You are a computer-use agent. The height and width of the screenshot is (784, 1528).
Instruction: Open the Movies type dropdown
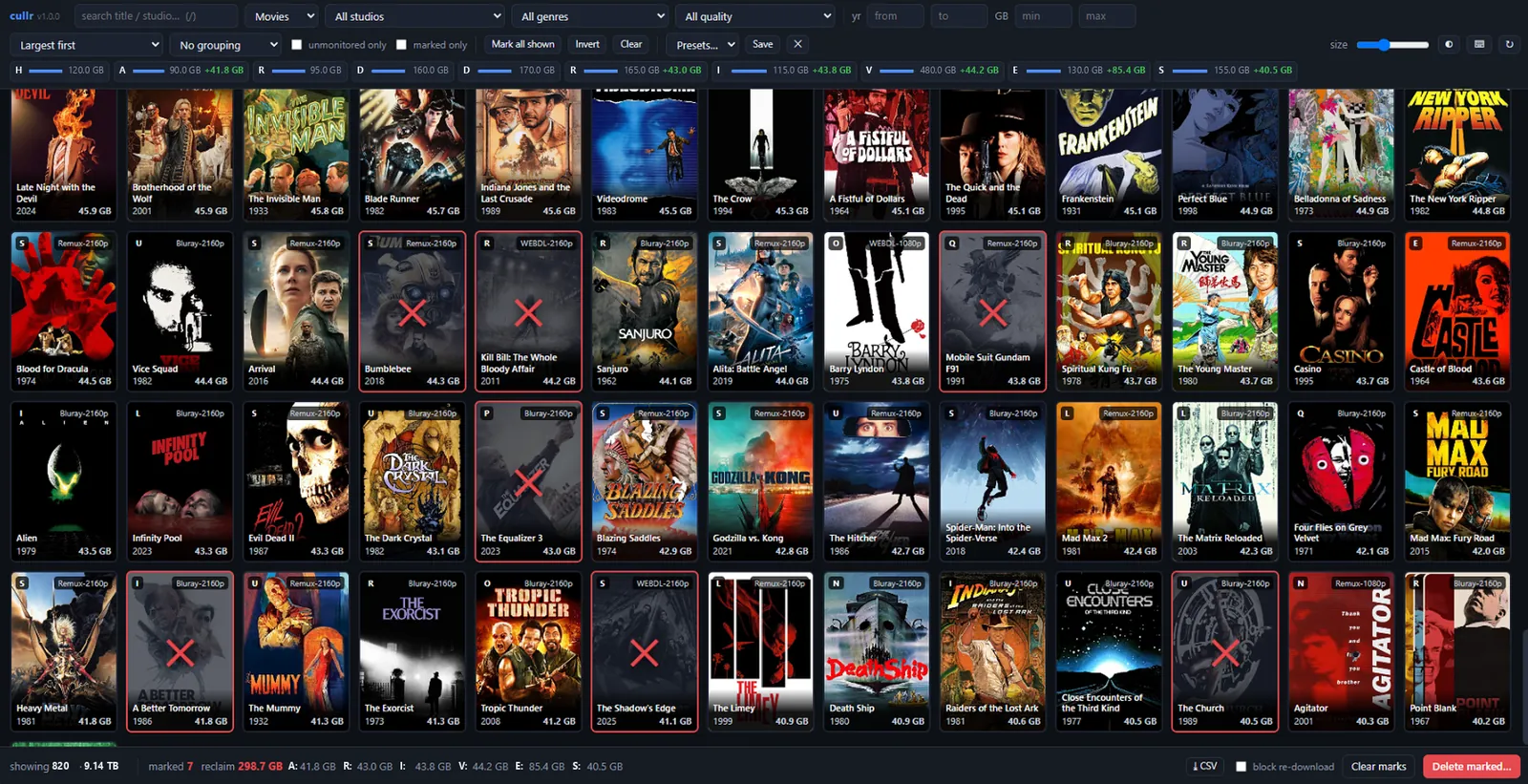(x=282, y=16)
